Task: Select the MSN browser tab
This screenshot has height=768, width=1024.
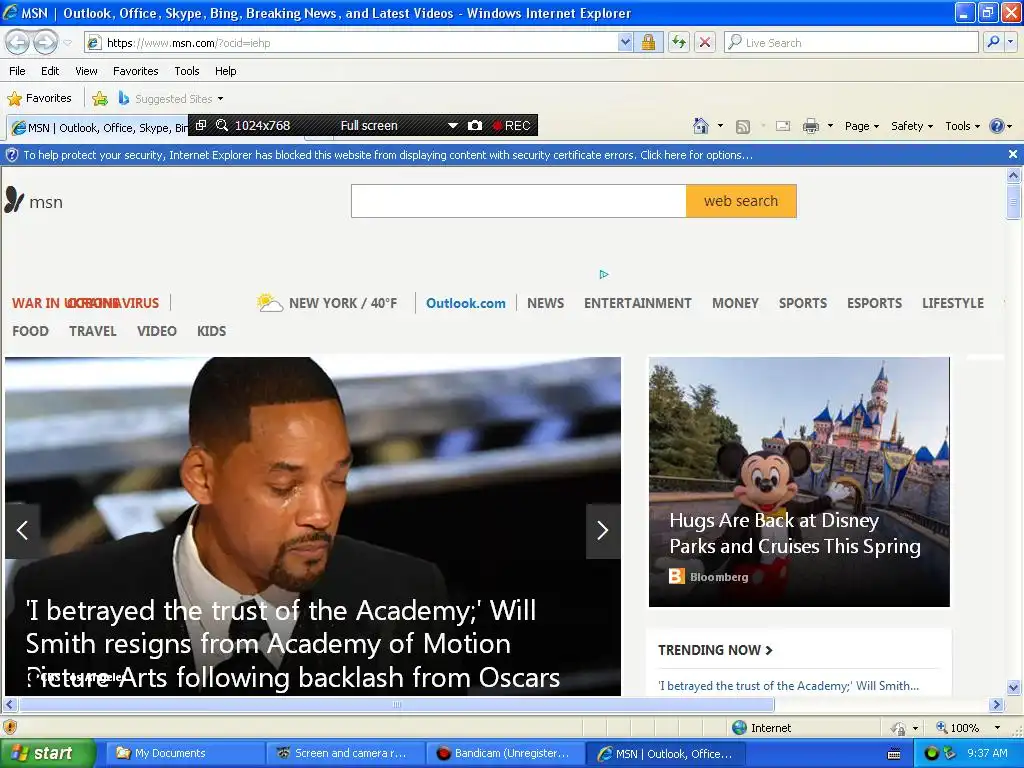Action: tap(98, 127)
